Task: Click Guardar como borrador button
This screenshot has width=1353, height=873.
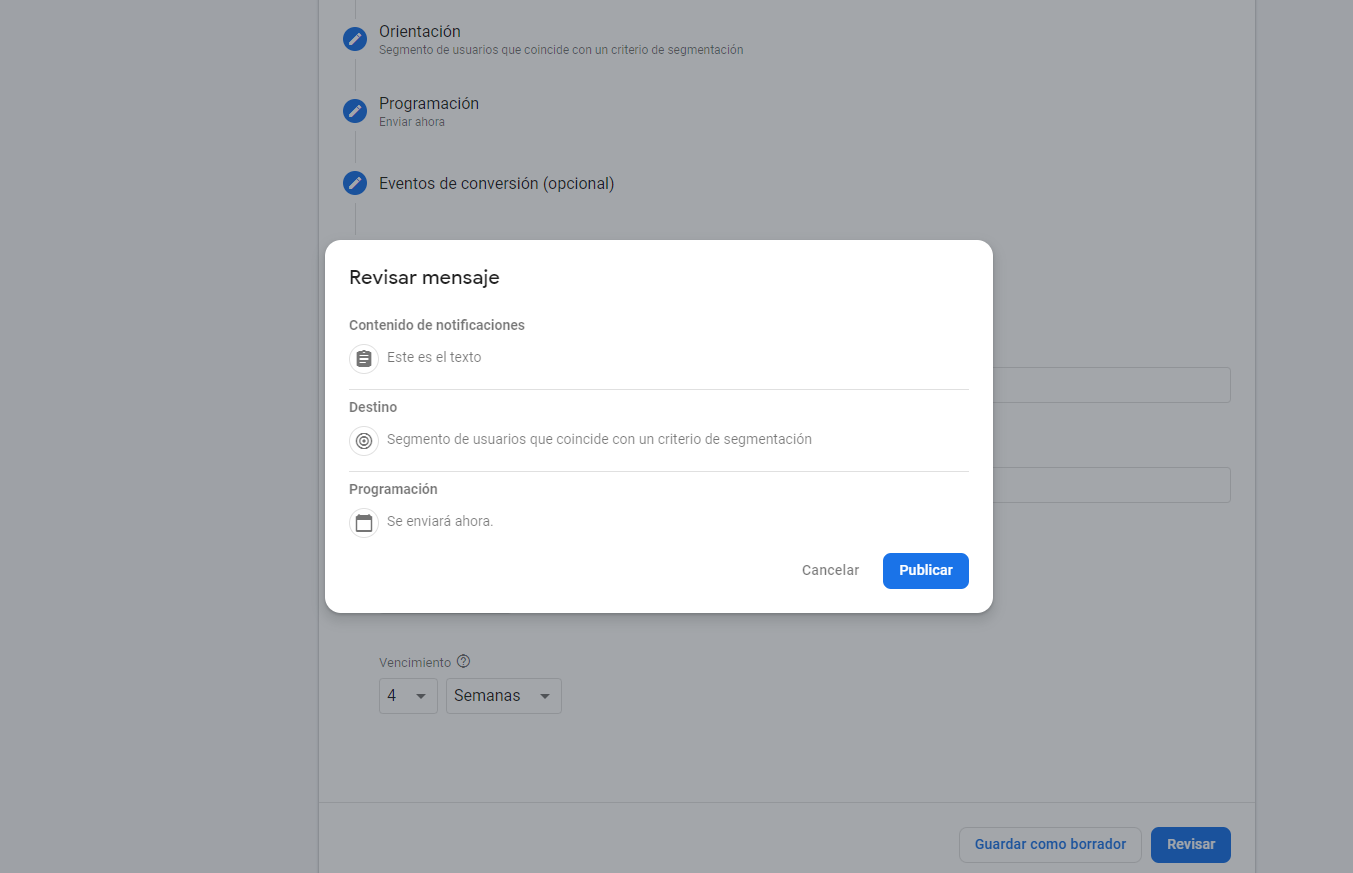Action: [1050, 844]
